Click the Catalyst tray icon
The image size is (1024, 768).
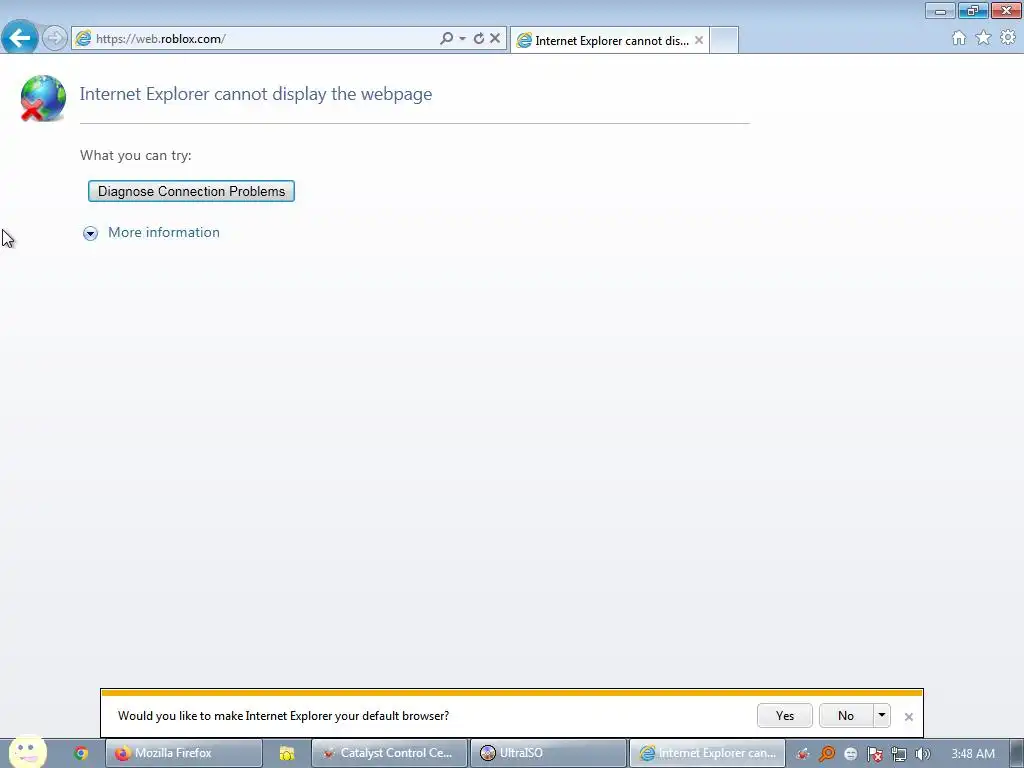pos(803,754)
